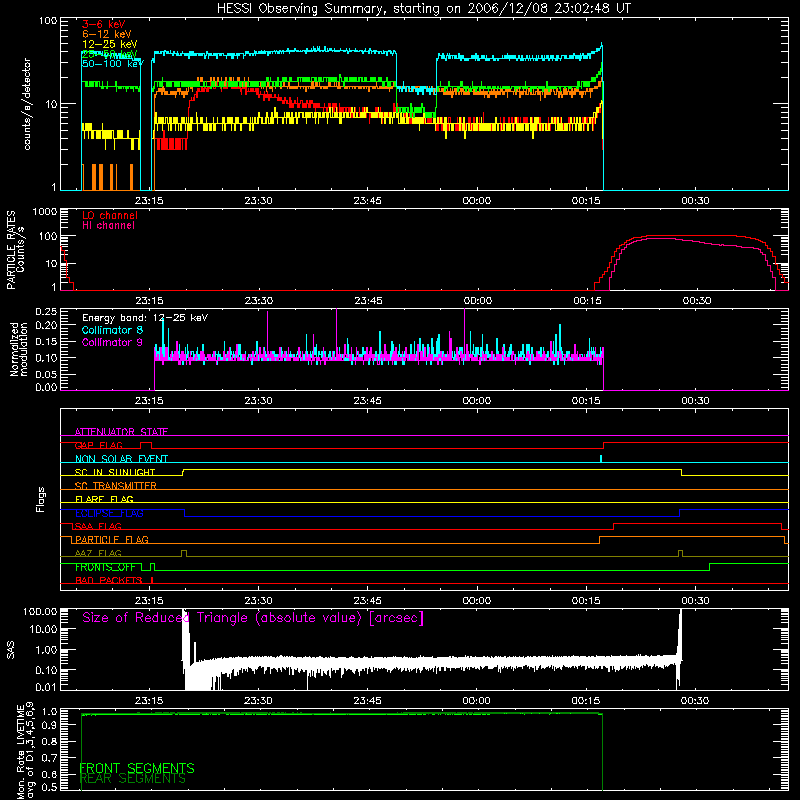Select the Collimator 8 legend label
800x800 pixels.
(112, 330)
